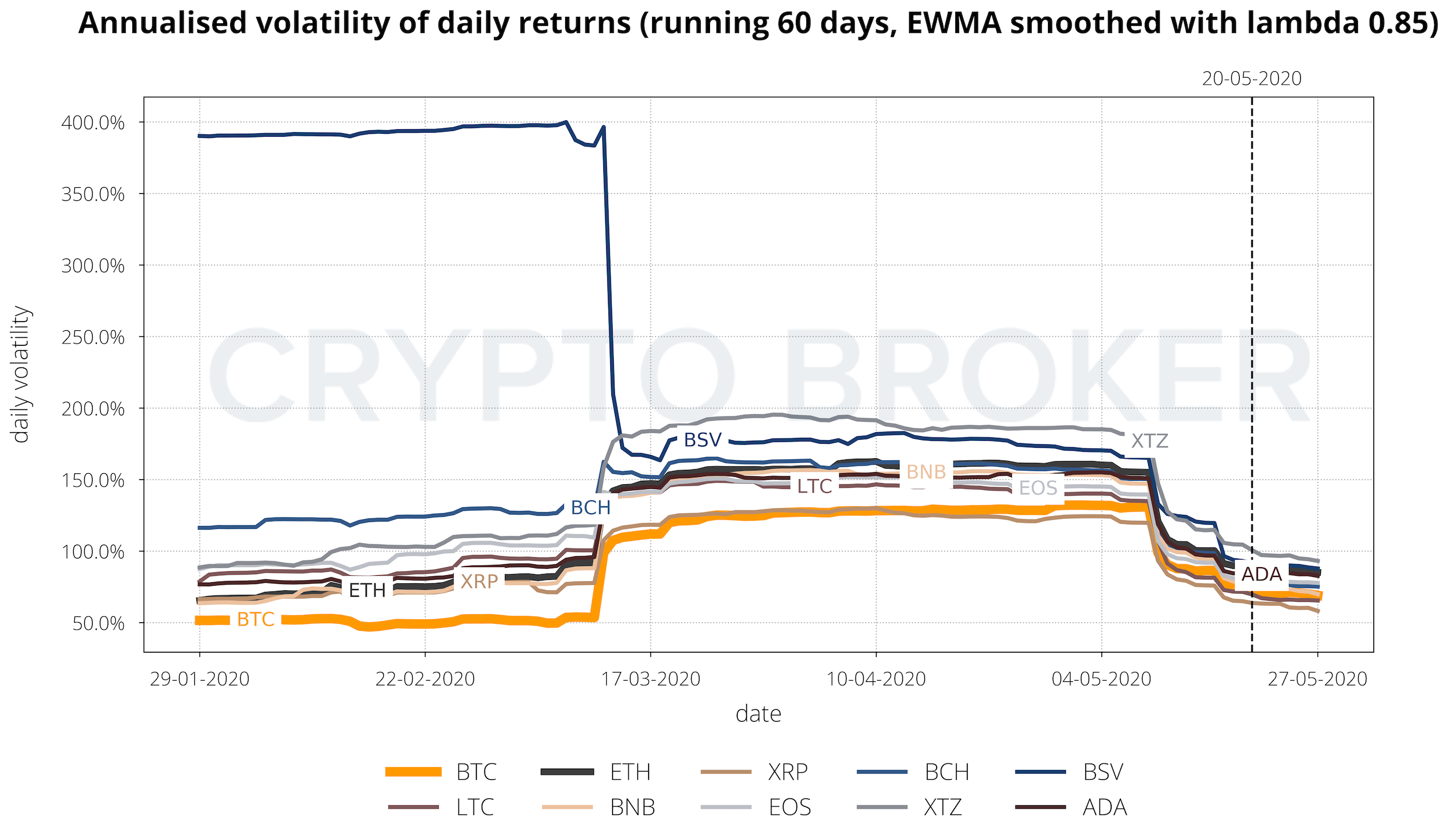Click the 29-01-2020 x-axis date label
1449x840 pixels.
point(199,679)
